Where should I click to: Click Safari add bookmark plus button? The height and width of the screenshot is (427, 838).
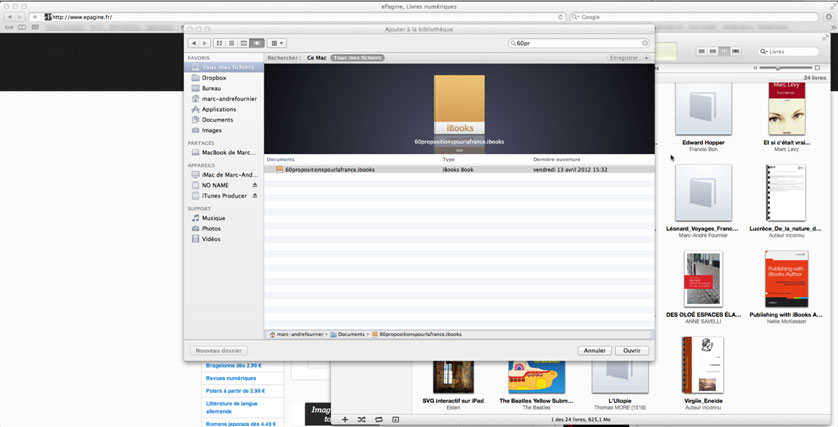pos(35,17)
